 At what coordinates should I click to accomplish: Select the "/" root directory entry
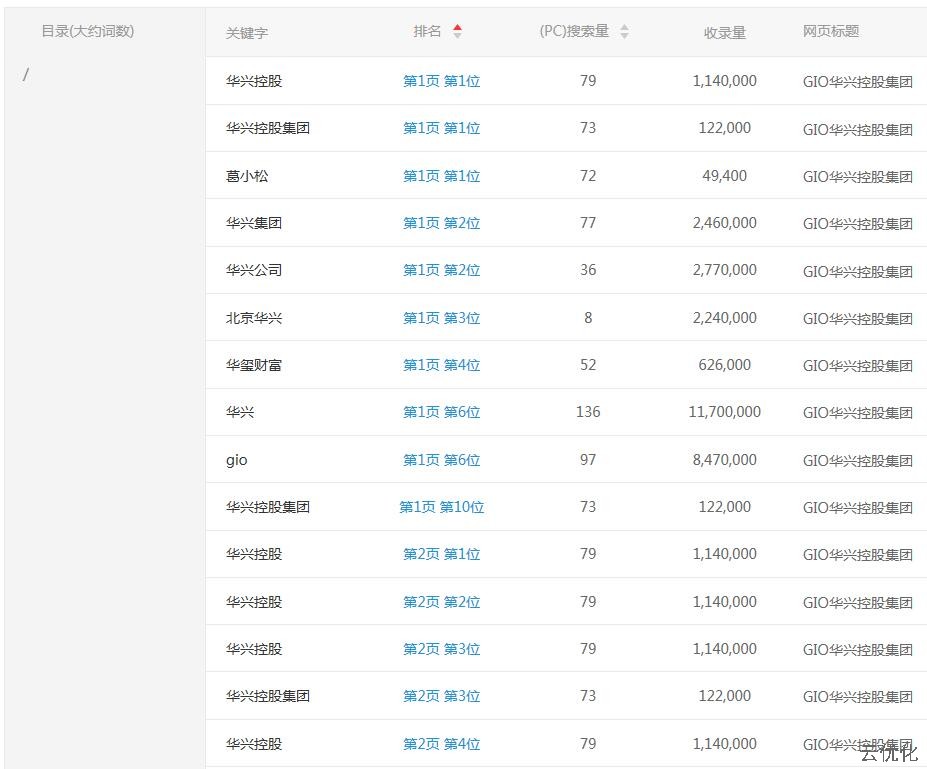point(25,74)
